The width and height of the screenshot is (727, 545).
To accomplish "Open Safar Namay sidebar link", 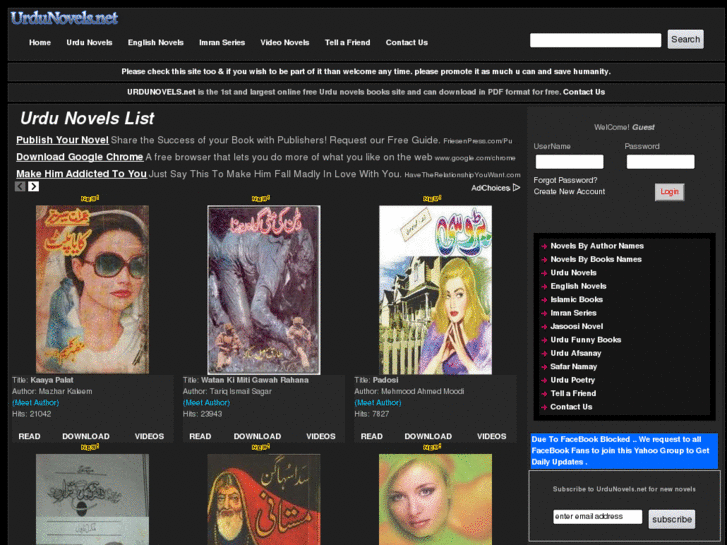I will pos(574,367).
